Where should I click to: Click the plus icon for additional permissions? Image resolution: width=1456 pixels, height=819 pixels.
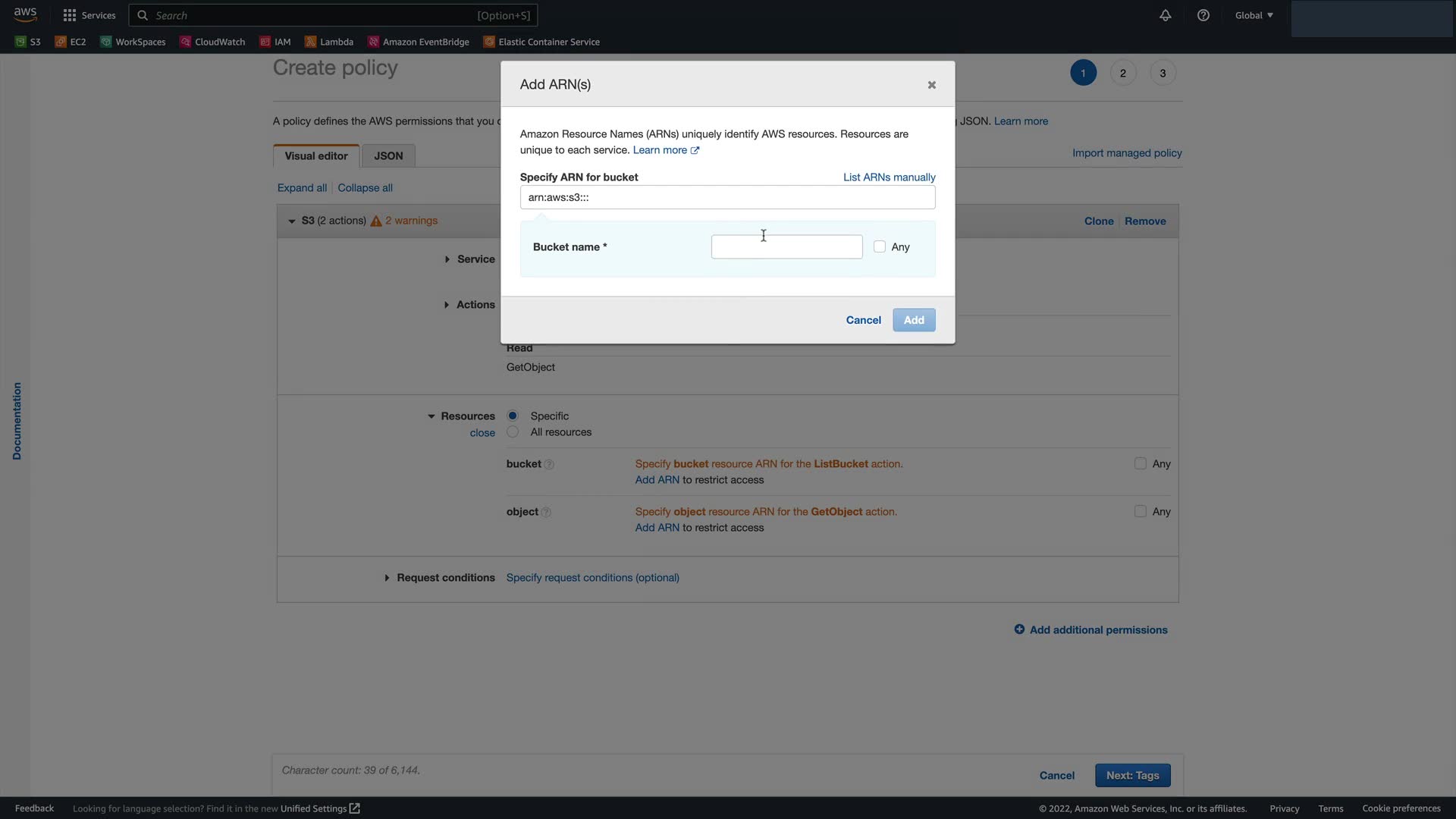pos(1019,629)
